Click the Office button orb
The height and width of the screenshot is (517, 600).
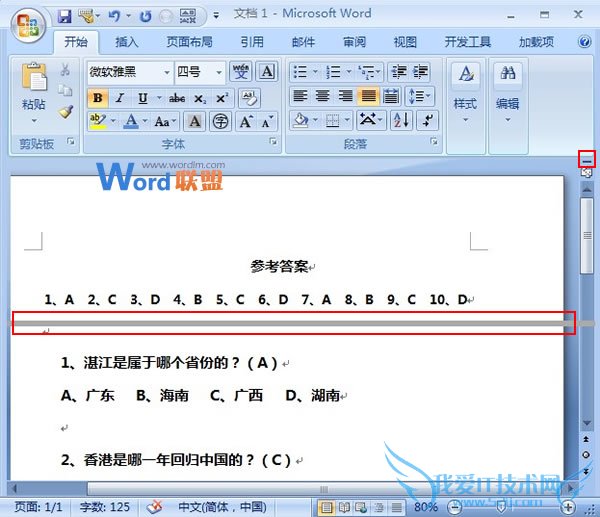pos(28,25)
